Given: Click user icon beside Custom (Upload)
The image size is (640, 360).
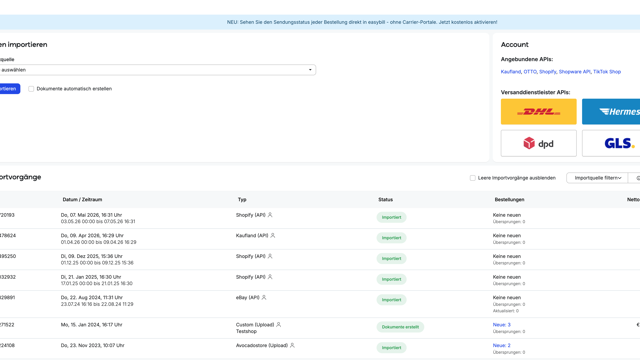Looking at the screenshot, I should 278,325.
